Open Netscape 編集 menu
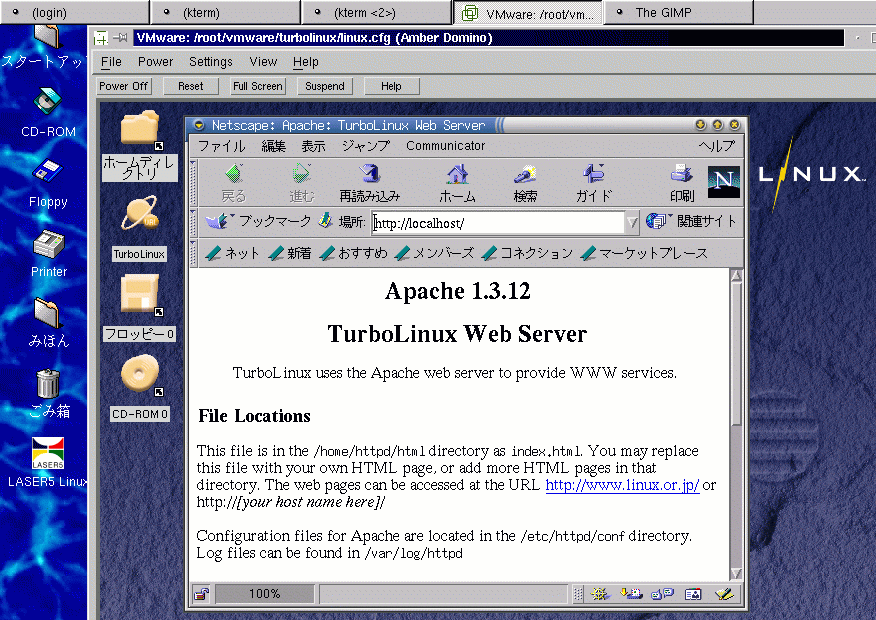The height and width of the screenshot is (620, 876). [x=273, y=146]
